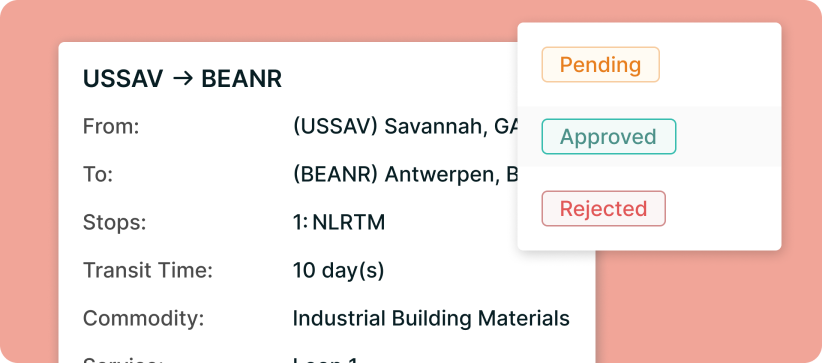The image size is (822, 363).
Task: Select the Savannah origin port value
Action: coord(405,126)
